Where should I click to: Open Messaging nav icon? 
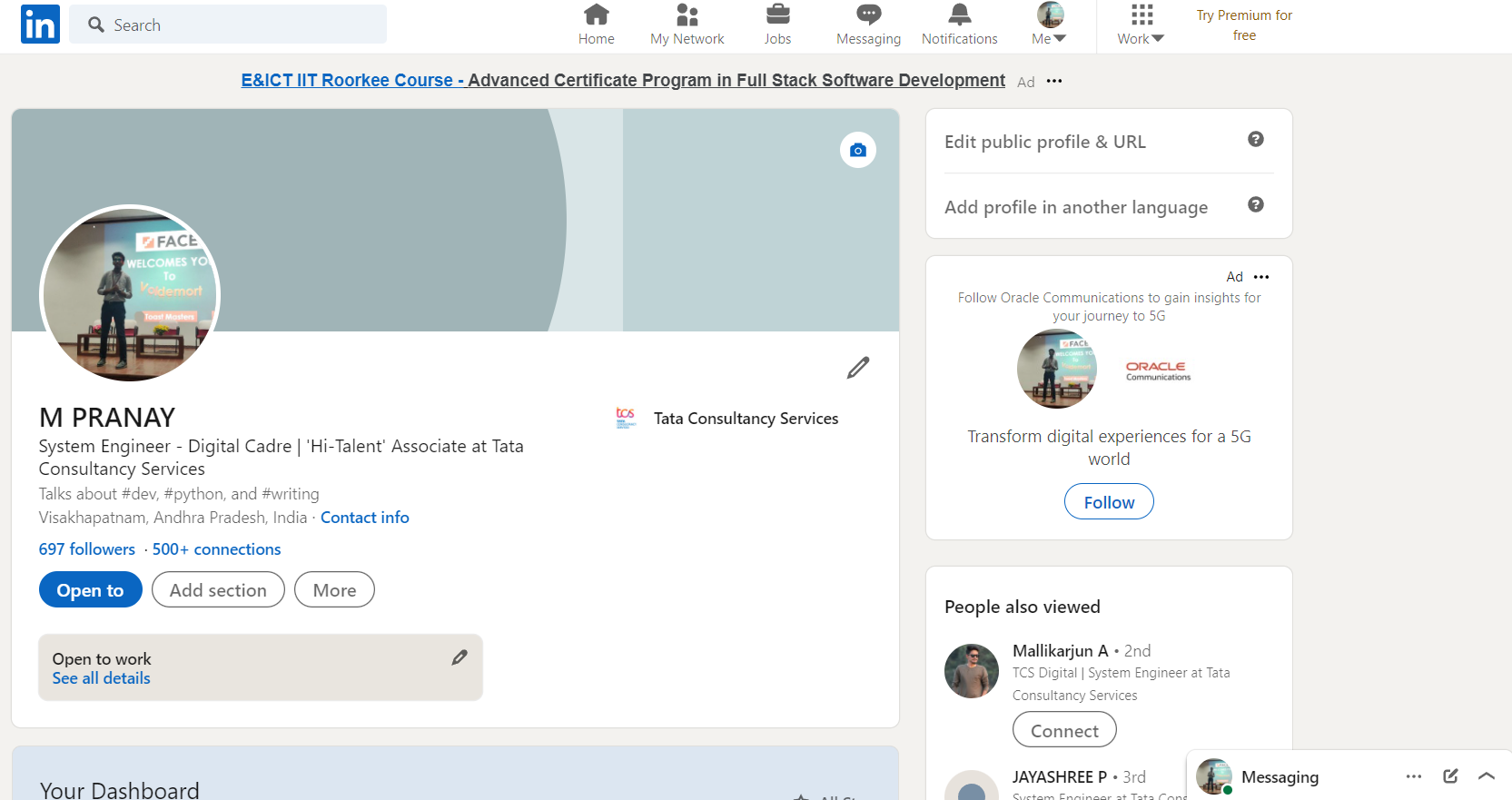click(x=869, y=25)
